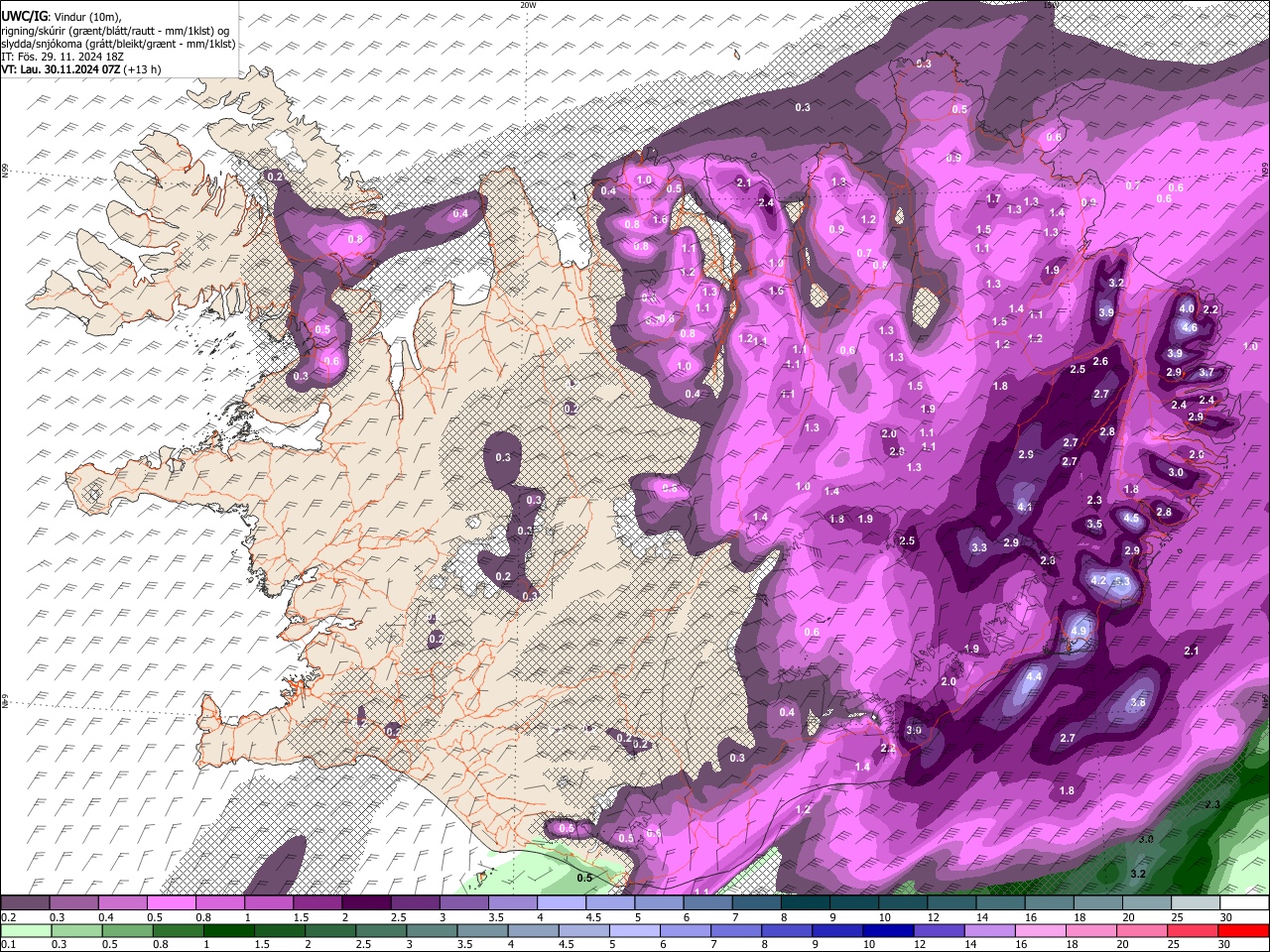Image resolution: width=1270 pixels, height=952 pixels.
Task: Click the 1.7 precipitation value on the map
Action: click(993, 199)
